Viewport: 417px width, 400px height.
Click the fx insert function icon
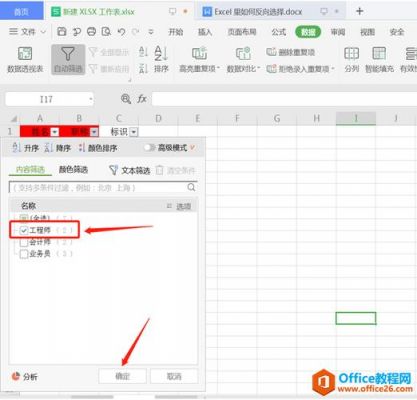click(x=142, y=99)
